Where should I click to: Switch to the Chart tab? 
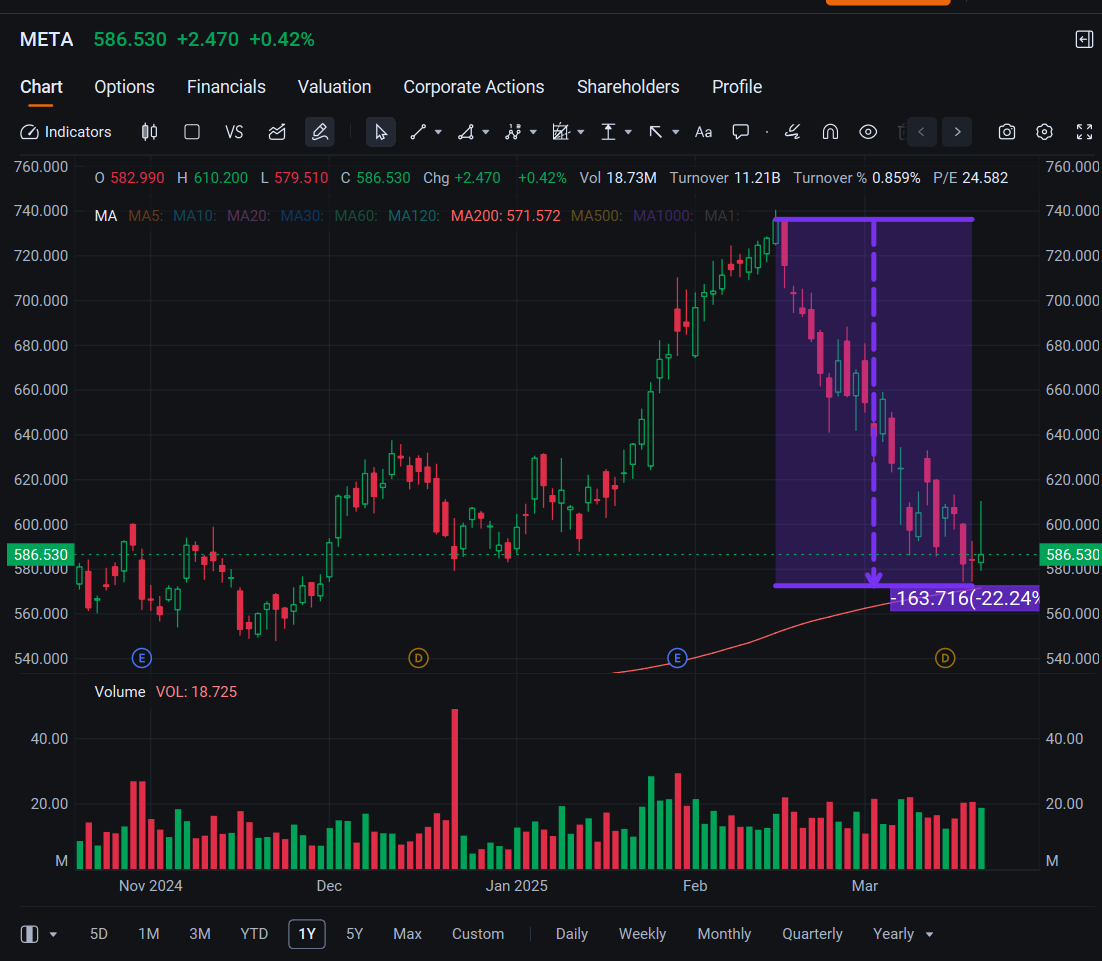click(x=41, y=87)
